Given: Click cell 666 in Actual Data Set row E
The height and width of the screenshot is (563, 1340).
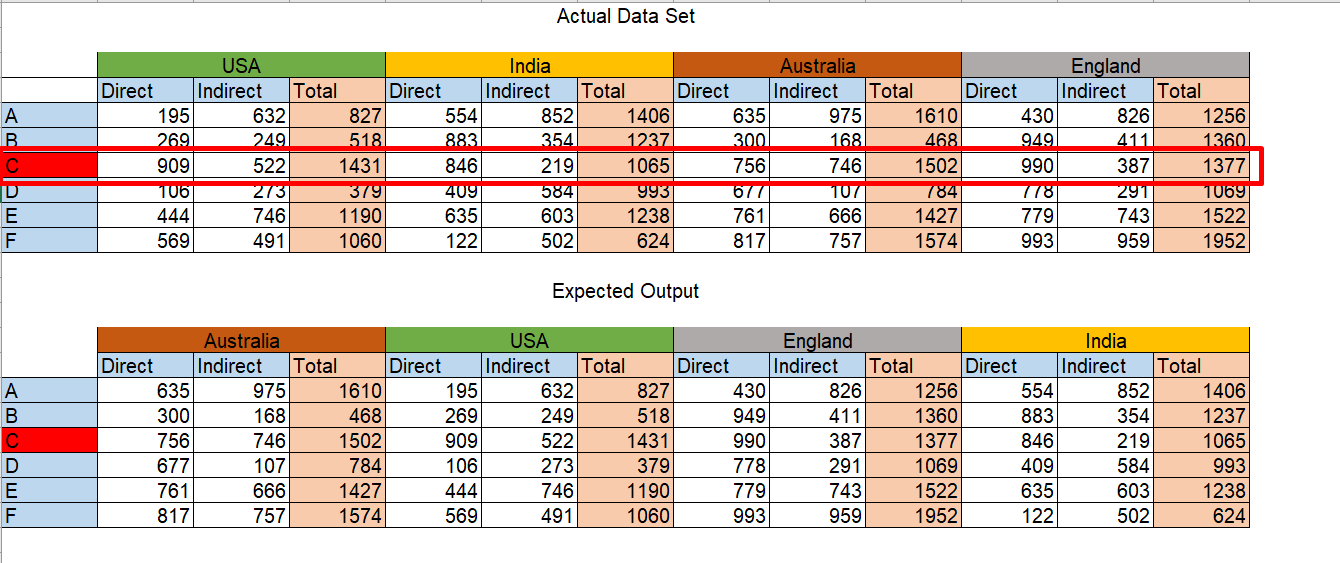Looking at the screenshot, I should [817, 215].
